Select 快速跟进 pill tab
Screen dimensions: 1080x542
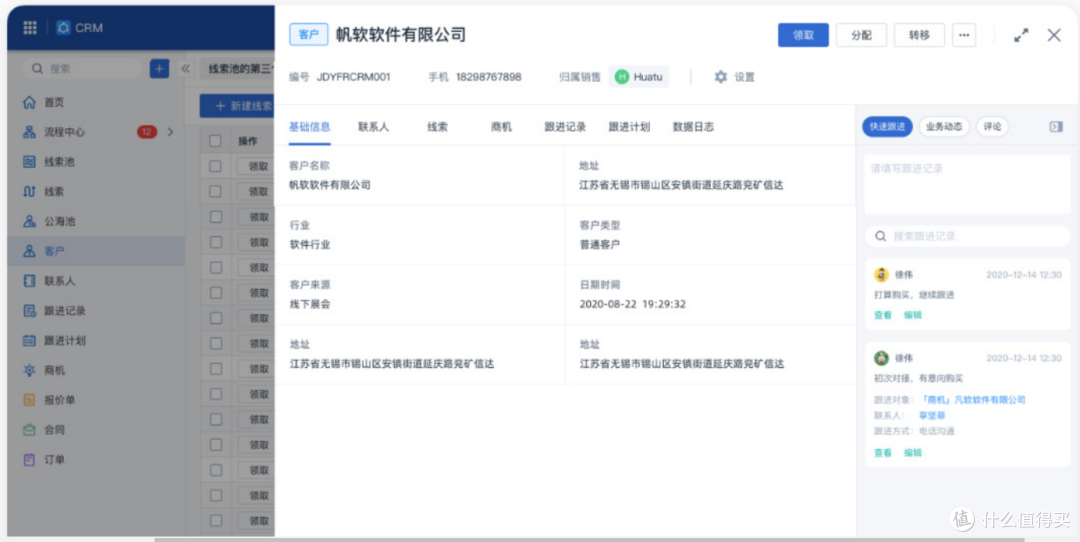(887, 127)
